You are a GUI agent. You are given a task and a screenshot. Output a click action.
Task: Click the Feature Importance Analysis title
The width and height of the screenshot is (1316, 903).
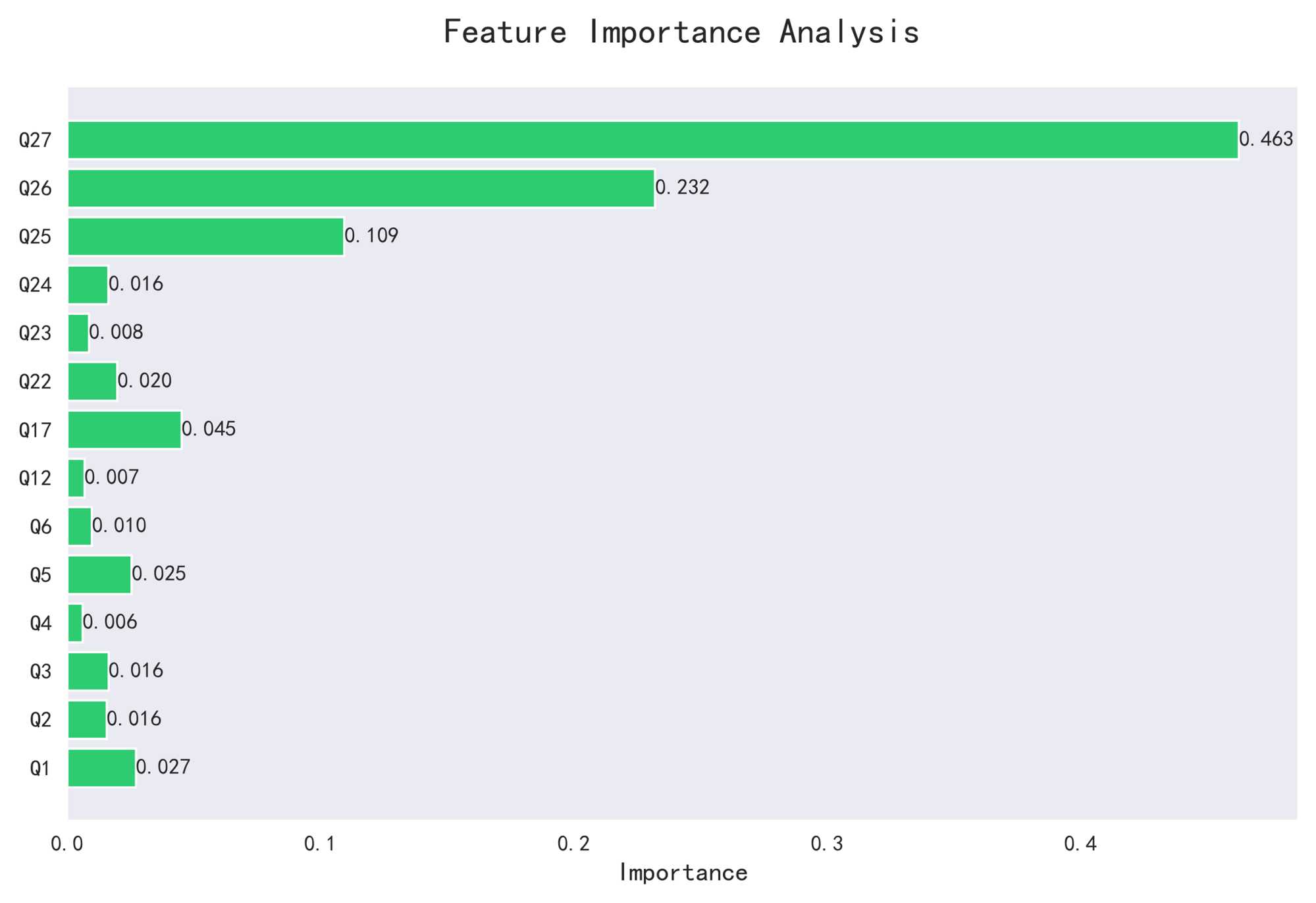point(681,32)
